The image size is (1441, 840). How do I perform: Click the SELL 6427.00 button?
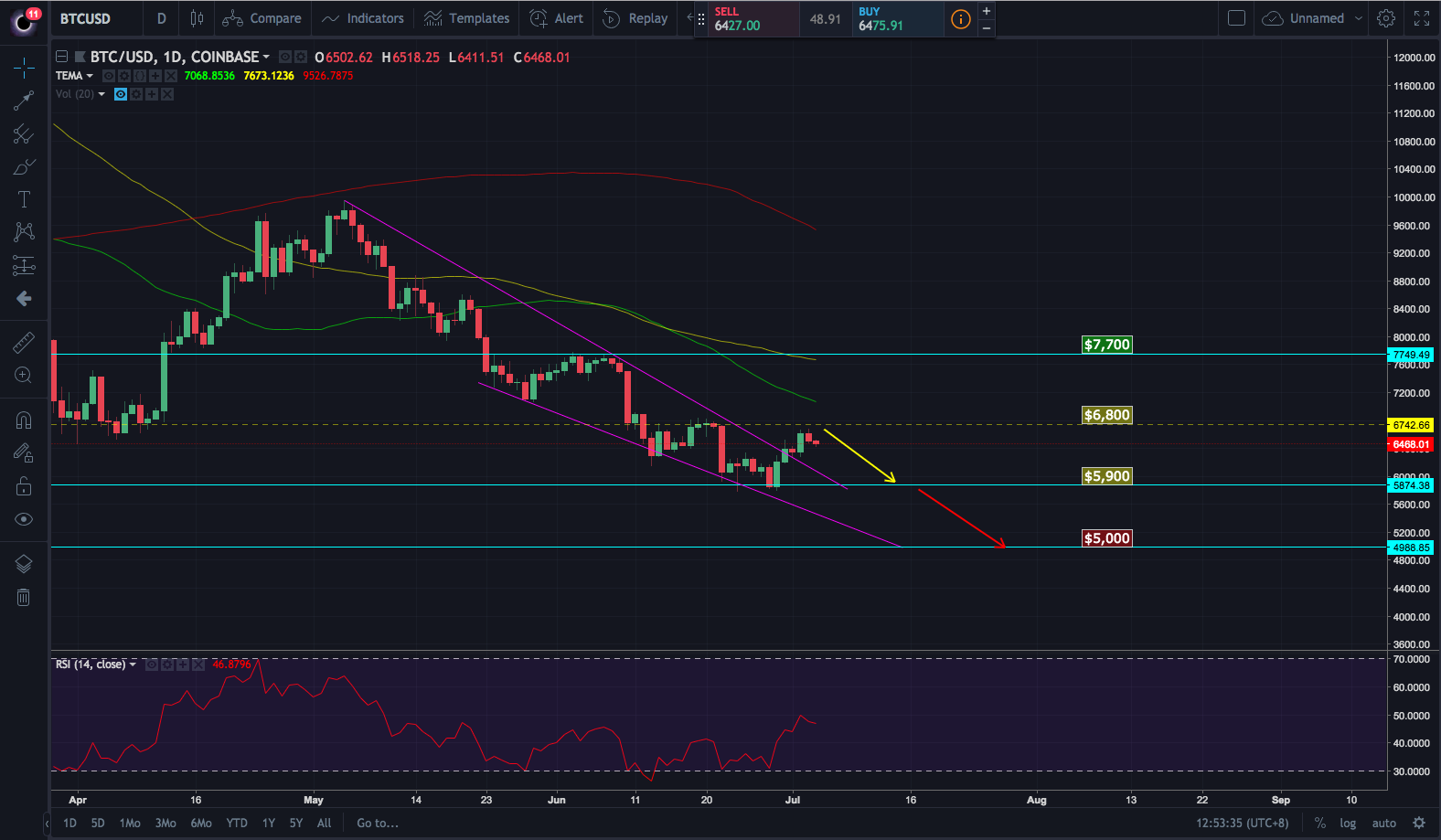(x=753, y=18)
